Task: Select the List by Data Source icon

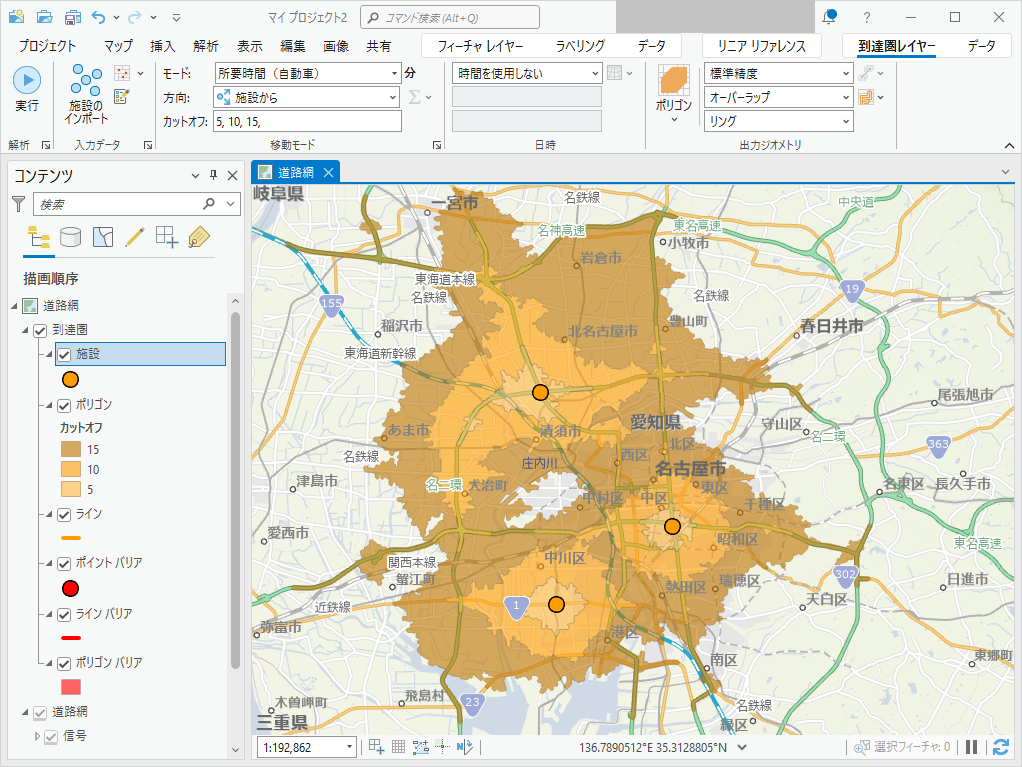Action: 70,237
